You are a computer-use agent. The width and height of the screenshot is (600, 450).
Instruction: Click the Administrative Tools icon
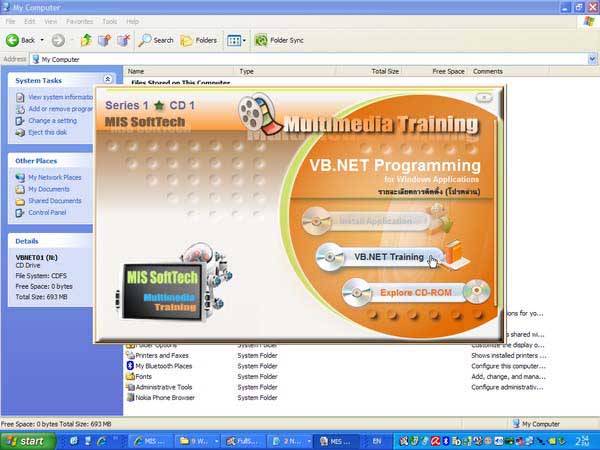pos(130,387)
